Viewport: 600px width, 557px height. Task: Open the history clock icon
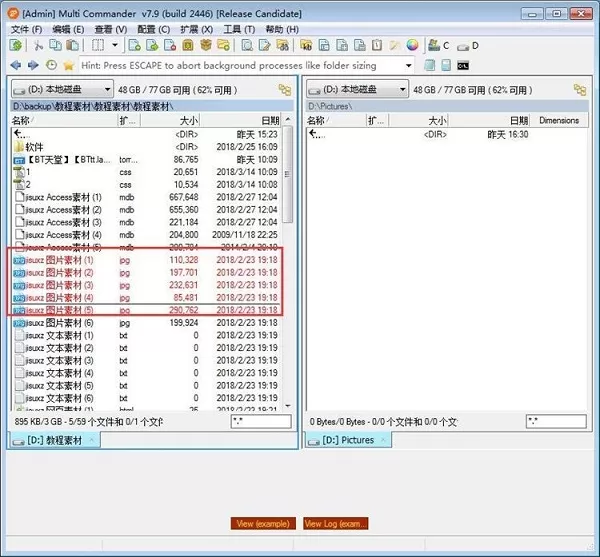pyautogui.click(x=51, y=65)
